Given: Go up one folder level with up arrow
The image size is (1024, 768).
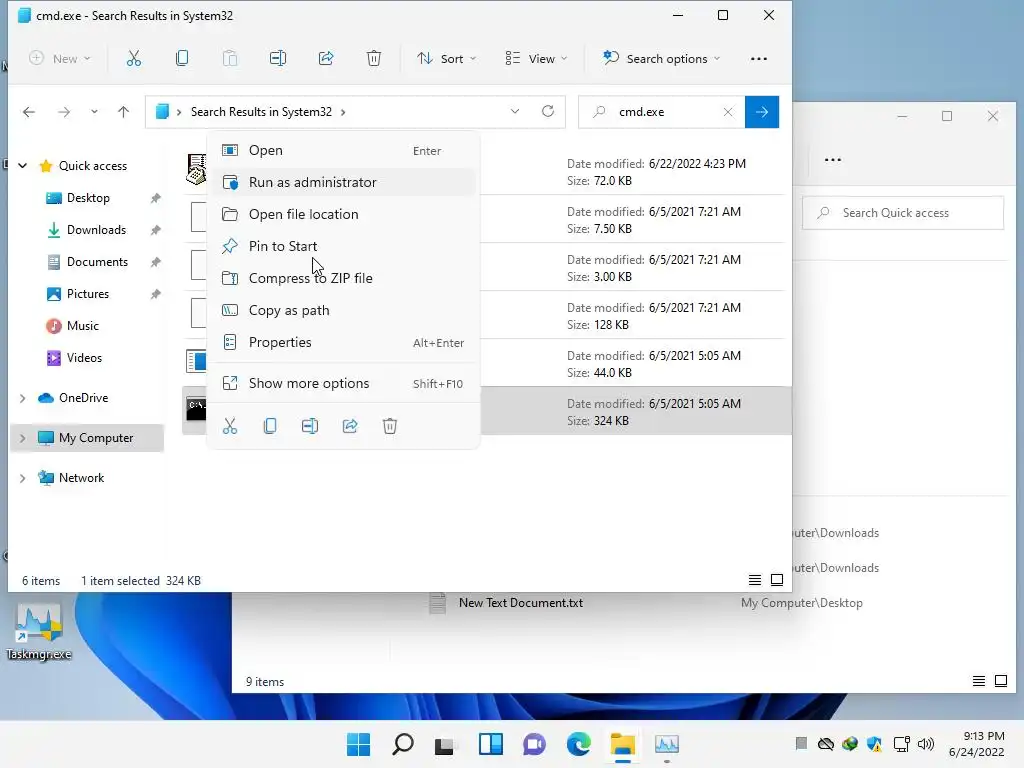Looking at the screenshot, I should pos(123,112).
